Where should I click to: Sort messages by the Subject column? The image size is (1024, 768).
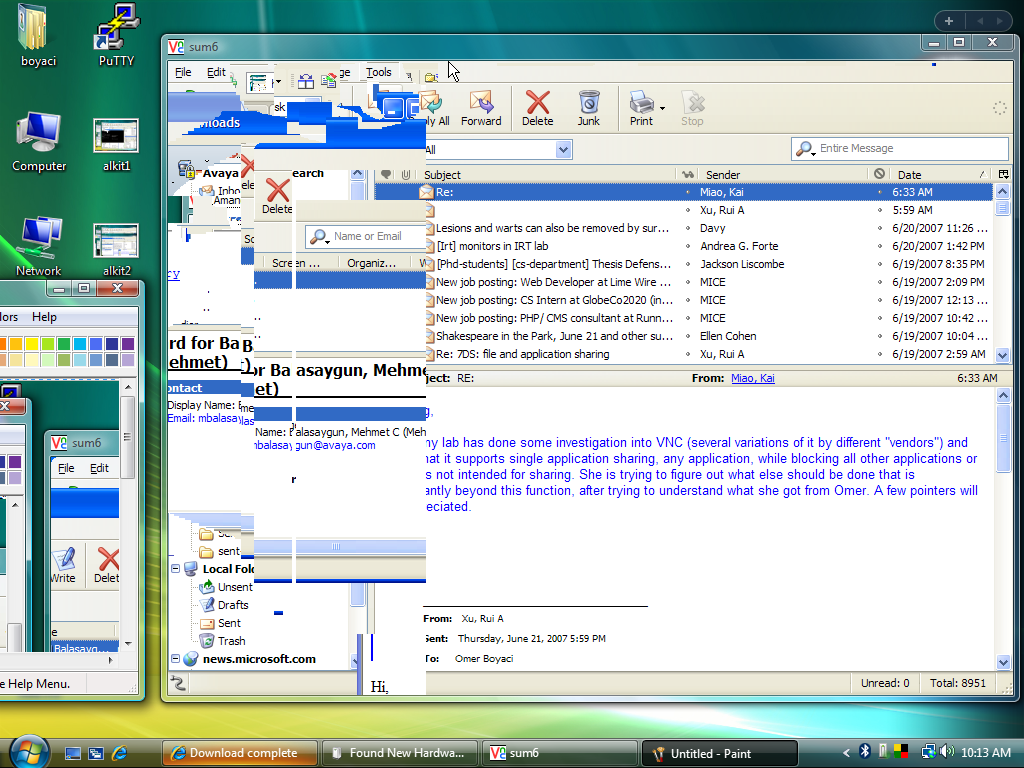point(549,174)
